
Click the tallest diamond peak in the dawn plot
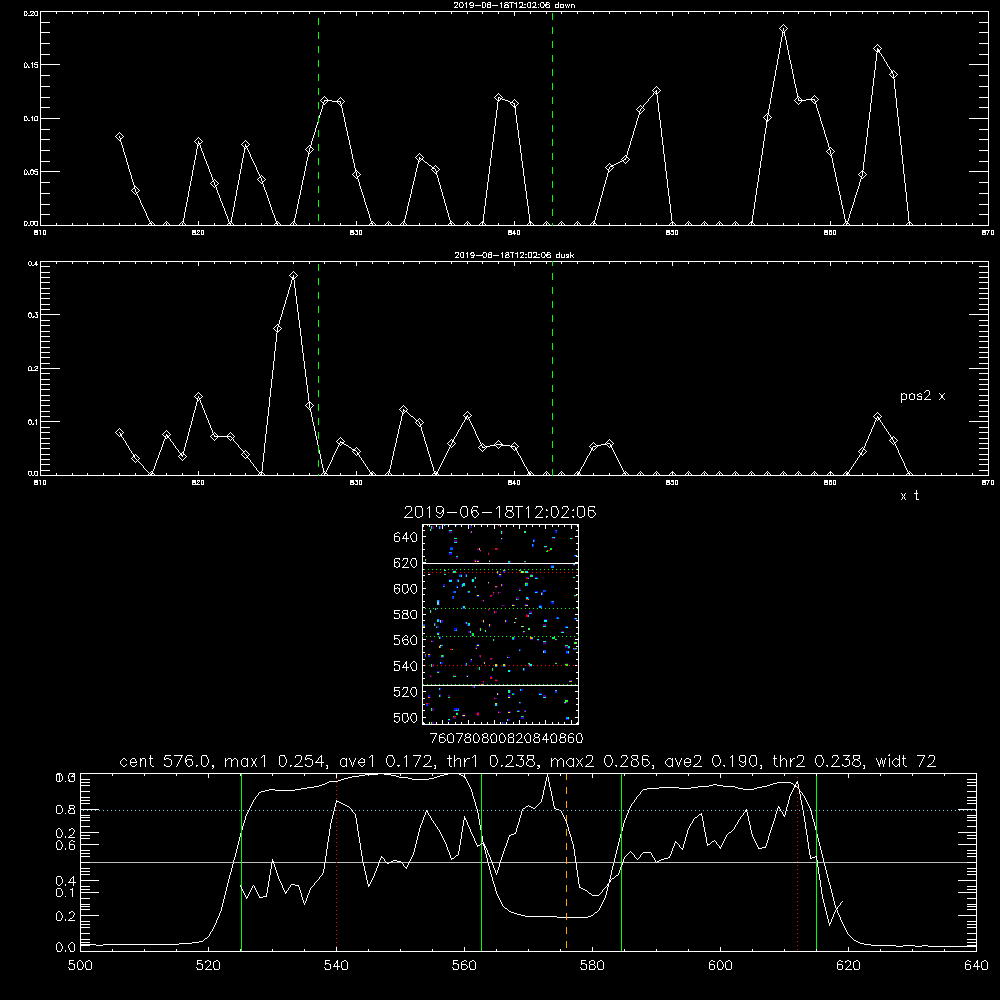click(784, 29)
